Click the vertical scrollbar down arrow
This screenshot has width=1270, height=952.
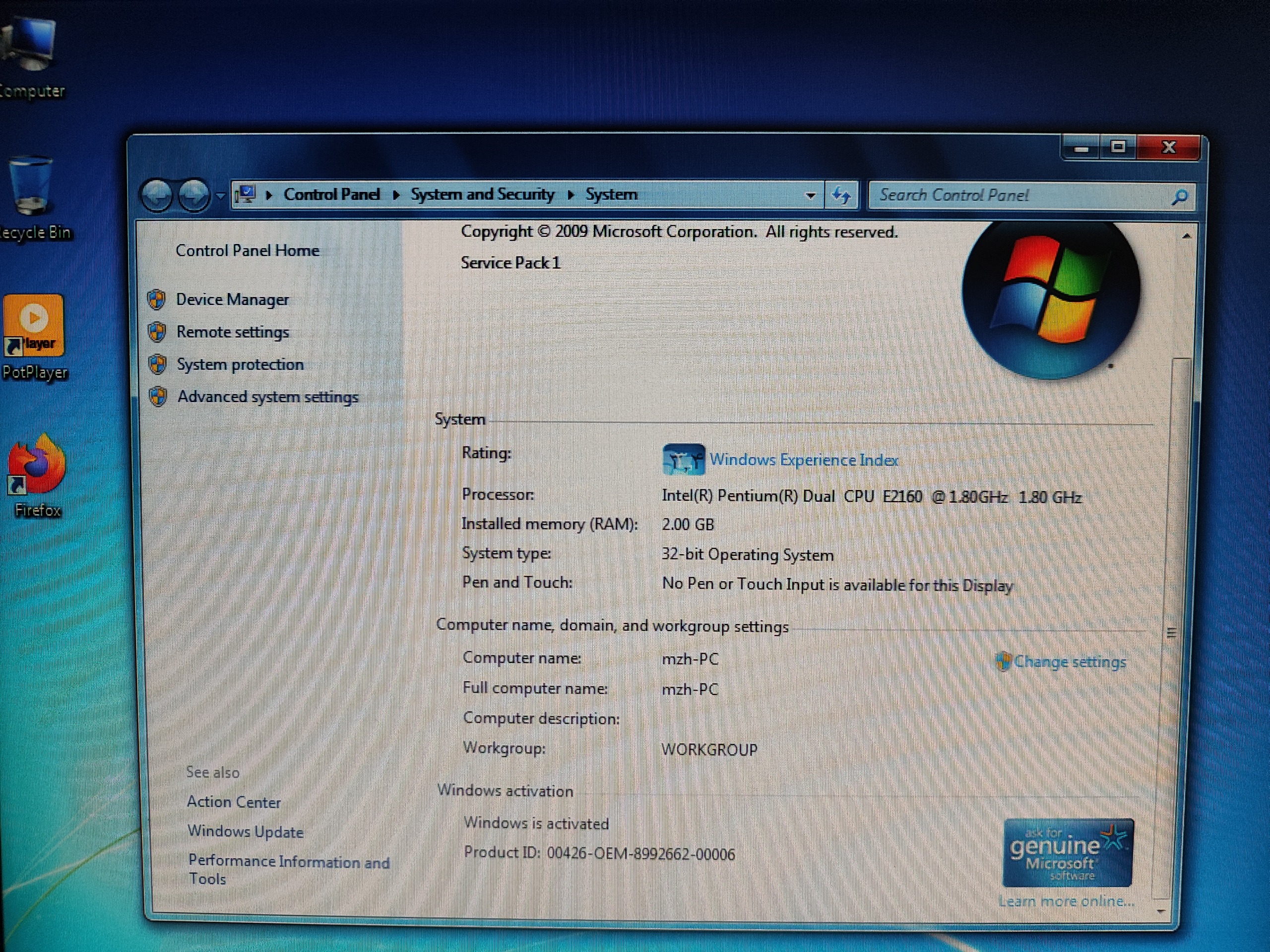pyautogui.click(x=1161, y=911)
